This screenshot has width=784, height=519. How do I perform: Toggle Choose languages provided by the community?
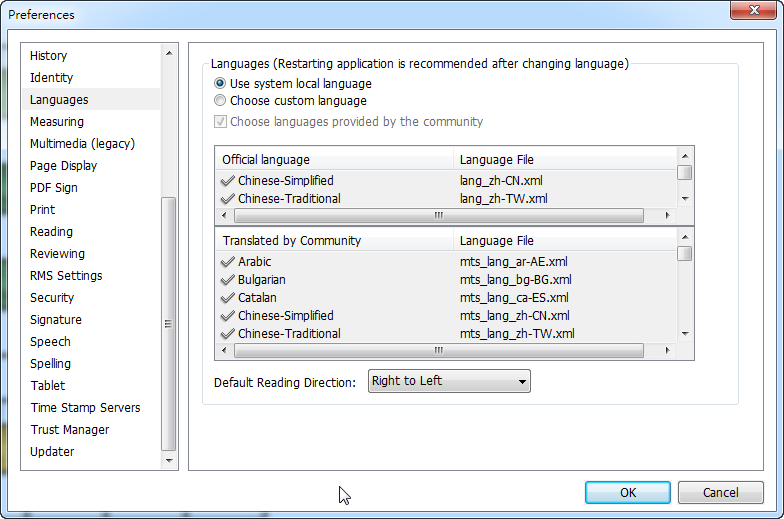tap(220, 122)
